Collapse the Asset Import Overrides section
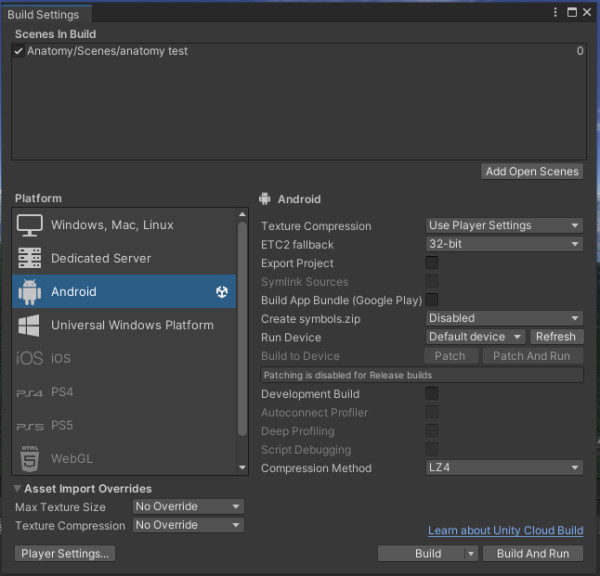The image size is (600, 576). click(17, 489)
